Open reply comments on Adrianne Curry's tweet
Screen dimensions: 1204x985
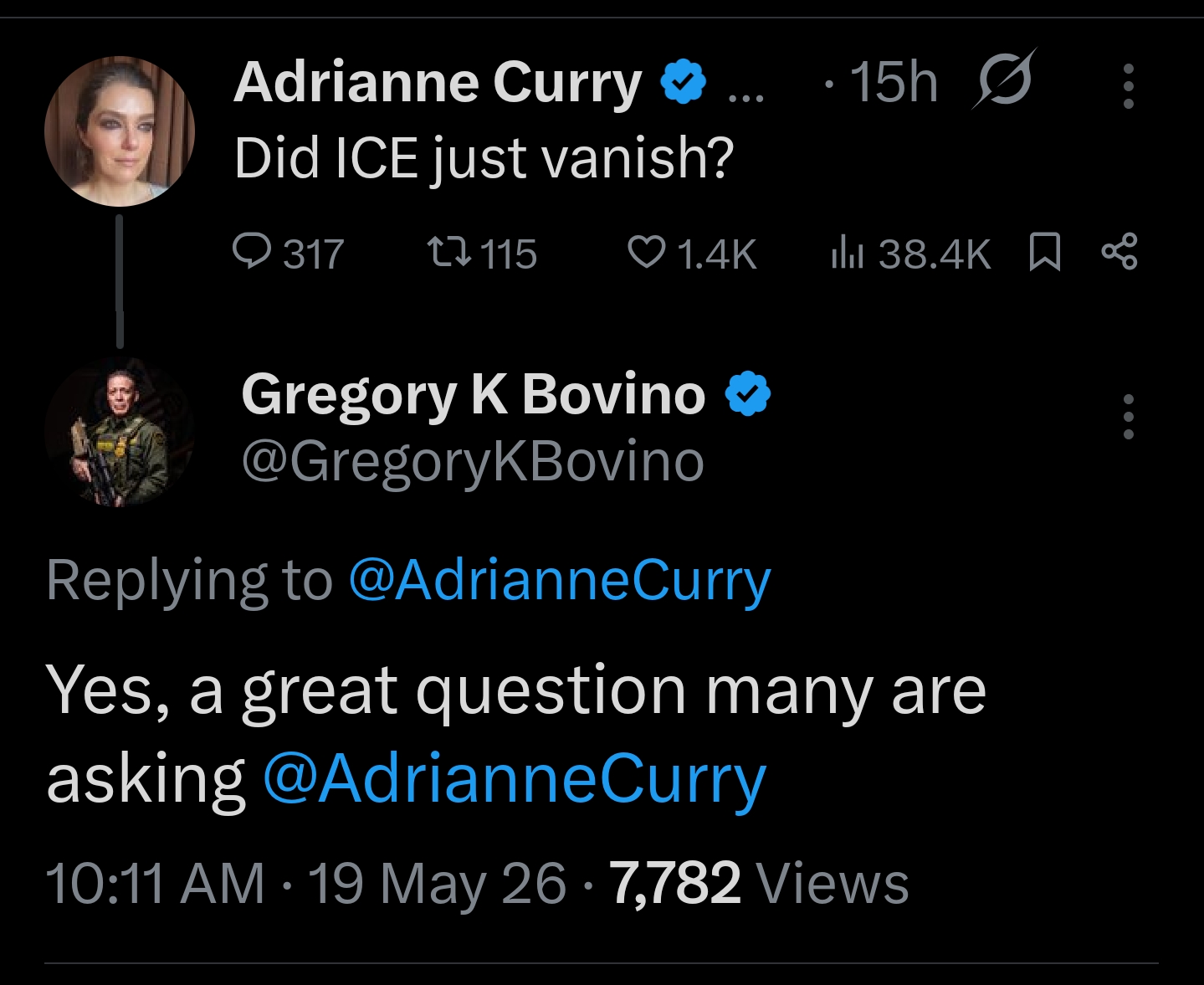[288, 253]
